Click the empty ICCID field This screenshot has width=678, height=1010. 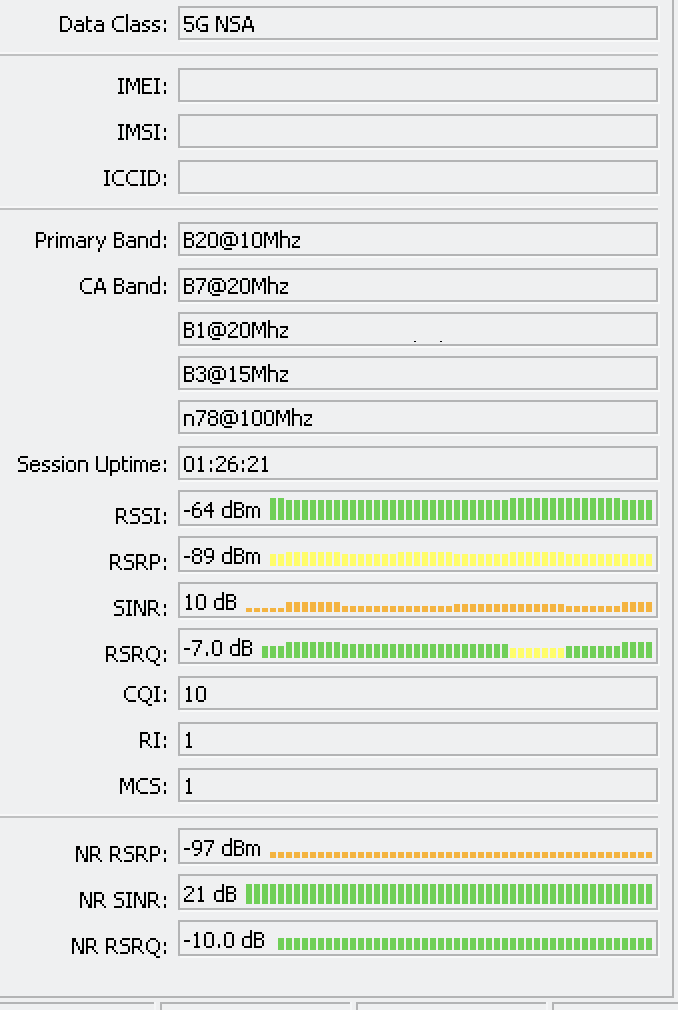417,178
